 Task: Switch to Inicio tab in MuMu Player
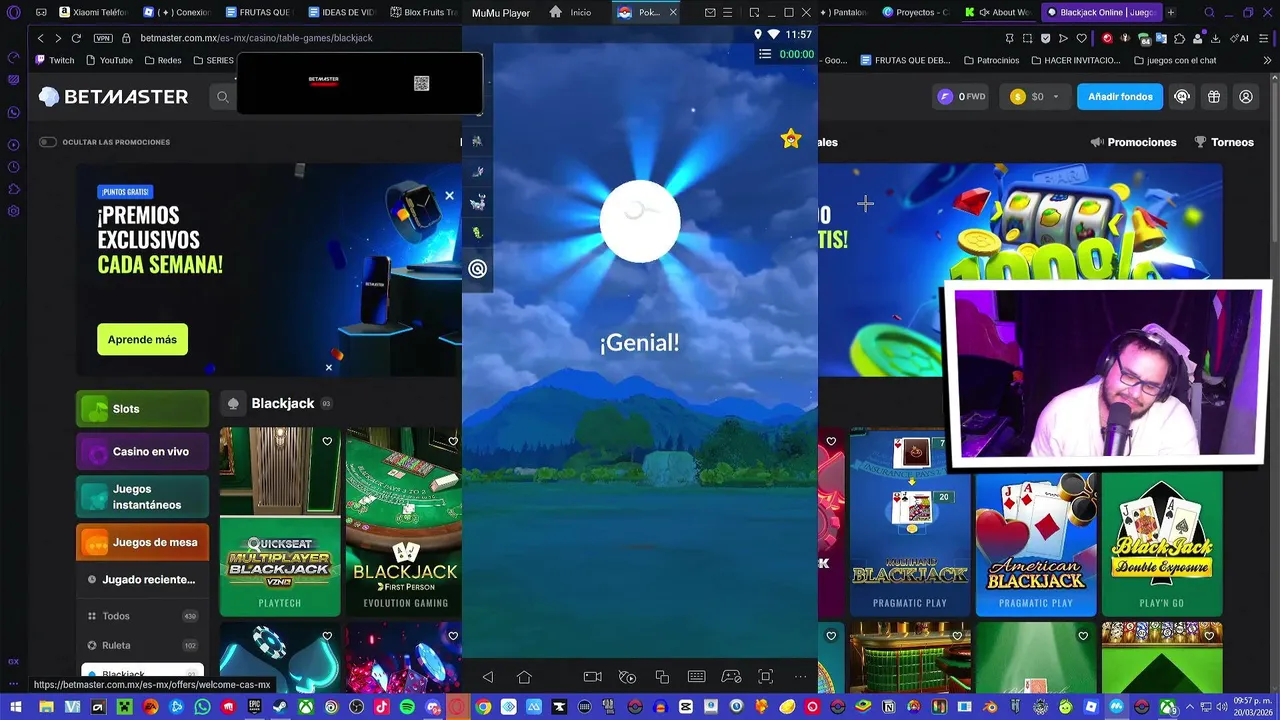pyautogui.click(x=571, y=12)
